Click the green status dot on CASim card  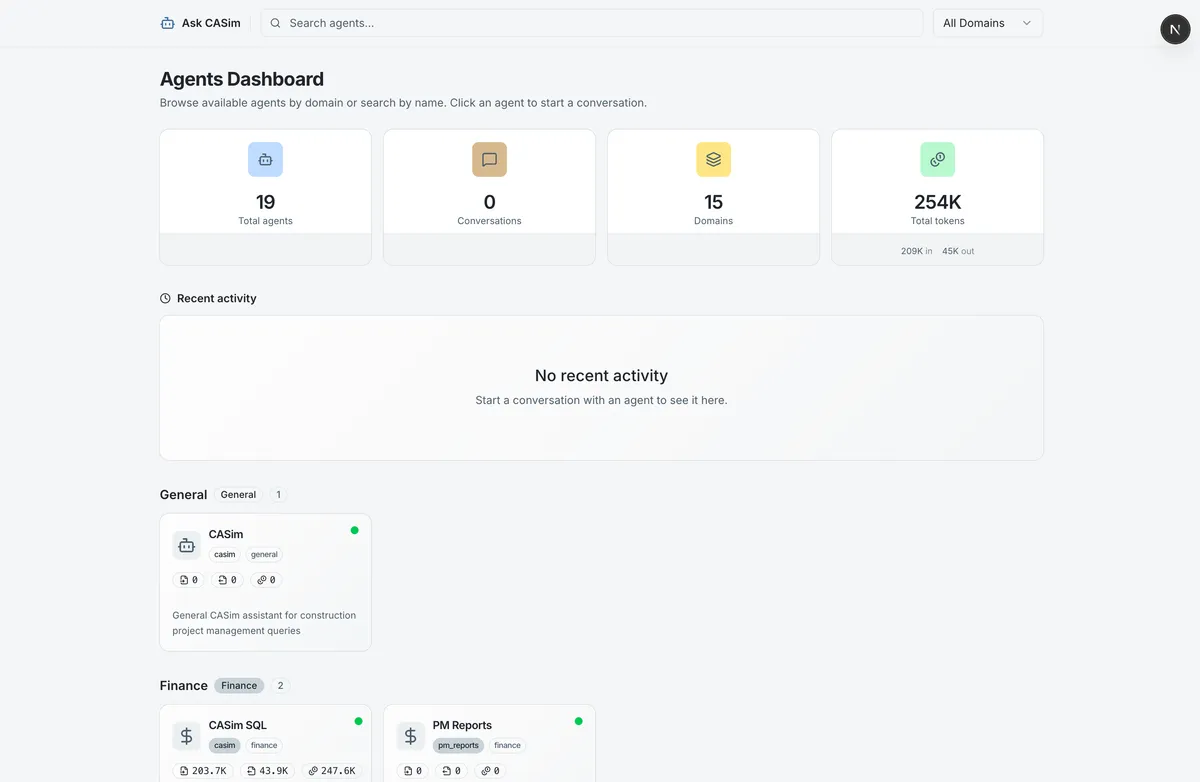[x=354, y=530]
